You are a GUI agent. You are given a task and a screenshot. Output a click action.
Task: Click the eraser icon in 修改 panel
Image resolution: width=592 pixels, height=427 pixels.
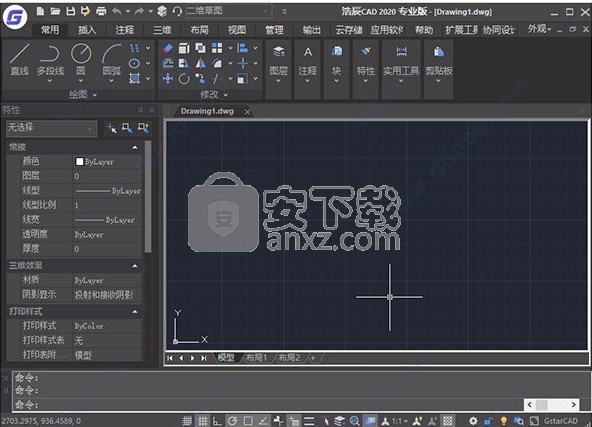(168, 48)
